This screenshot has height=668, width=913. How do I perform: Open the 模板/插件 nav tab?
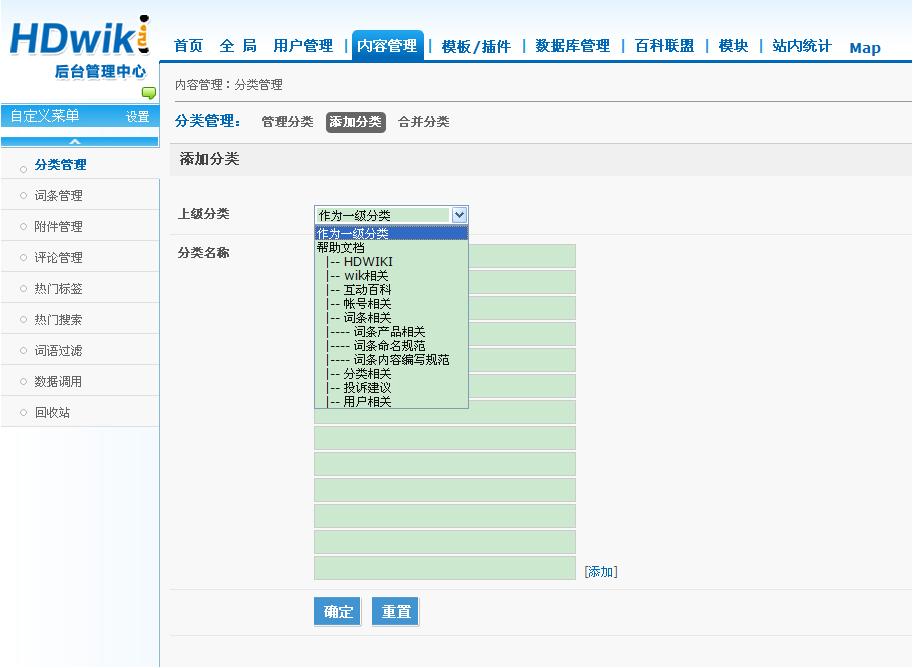[x=476, y=46]
